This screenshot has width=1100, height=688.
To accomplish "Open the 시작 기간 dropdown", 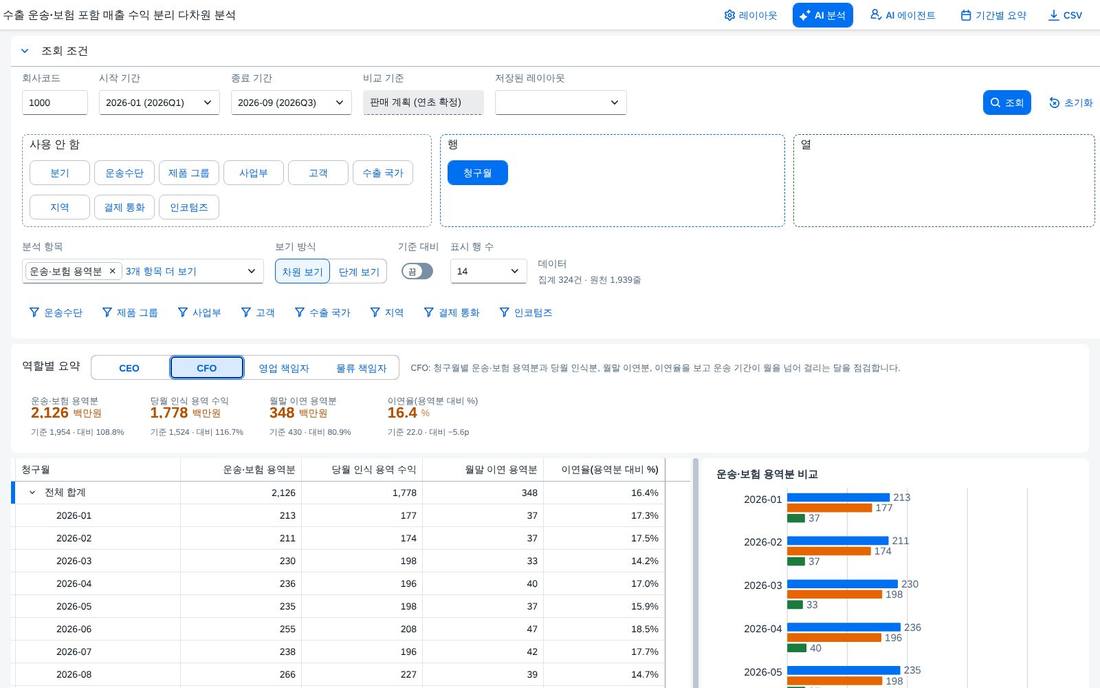I will coord(159,102).
